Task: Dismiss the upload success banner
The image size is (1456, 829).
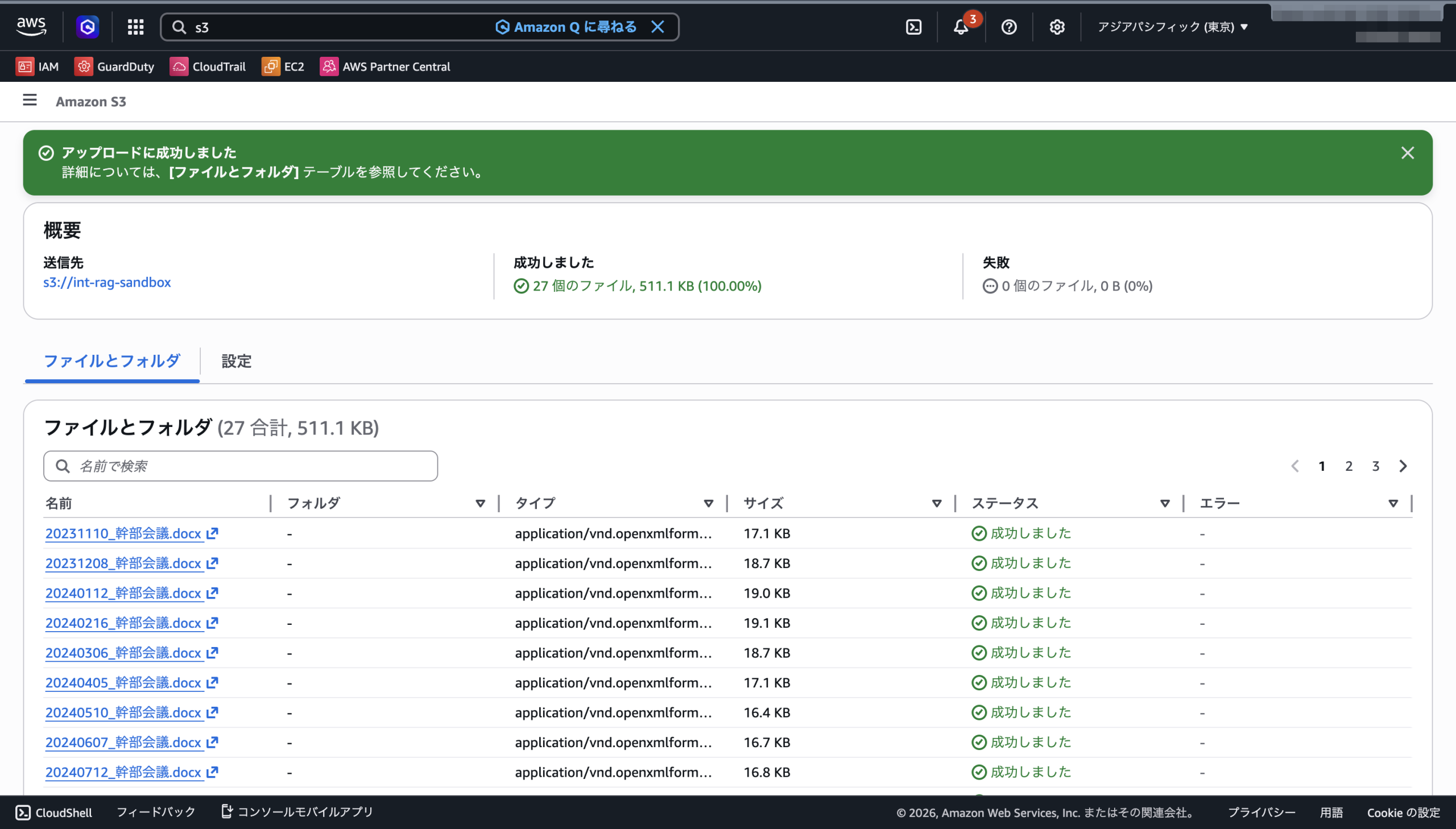Action: (1407, 152)
